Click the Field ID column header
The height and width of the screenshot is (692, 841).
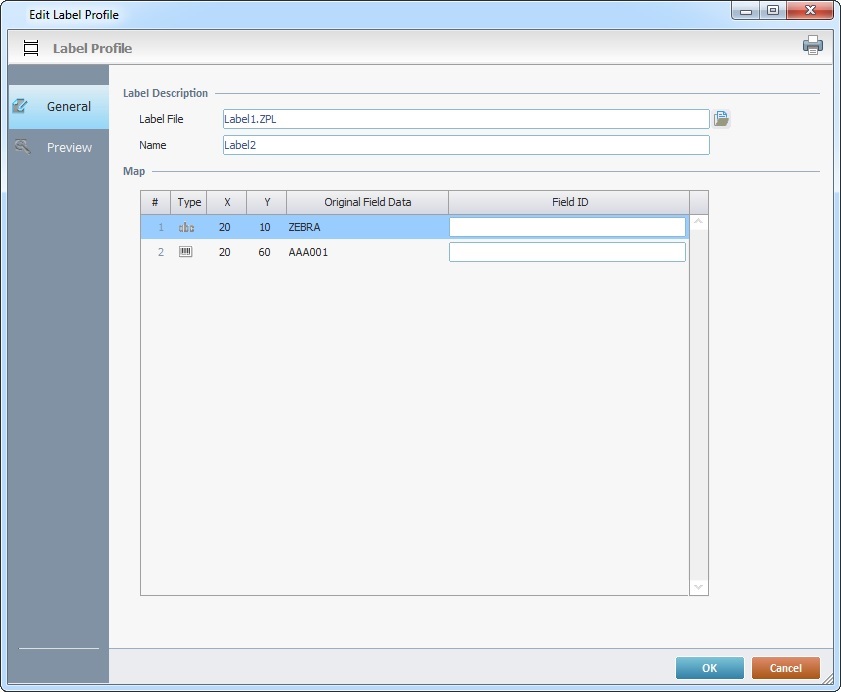click(569, 202)
